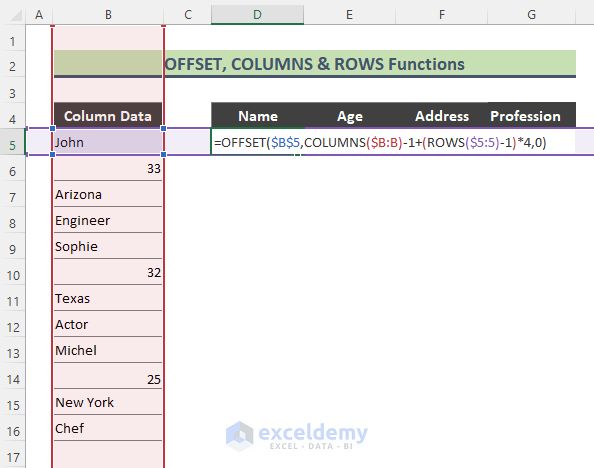Screen dimensions: 594x468
Task: Click the cell containing 'John'
Action: tap(108, 142)
